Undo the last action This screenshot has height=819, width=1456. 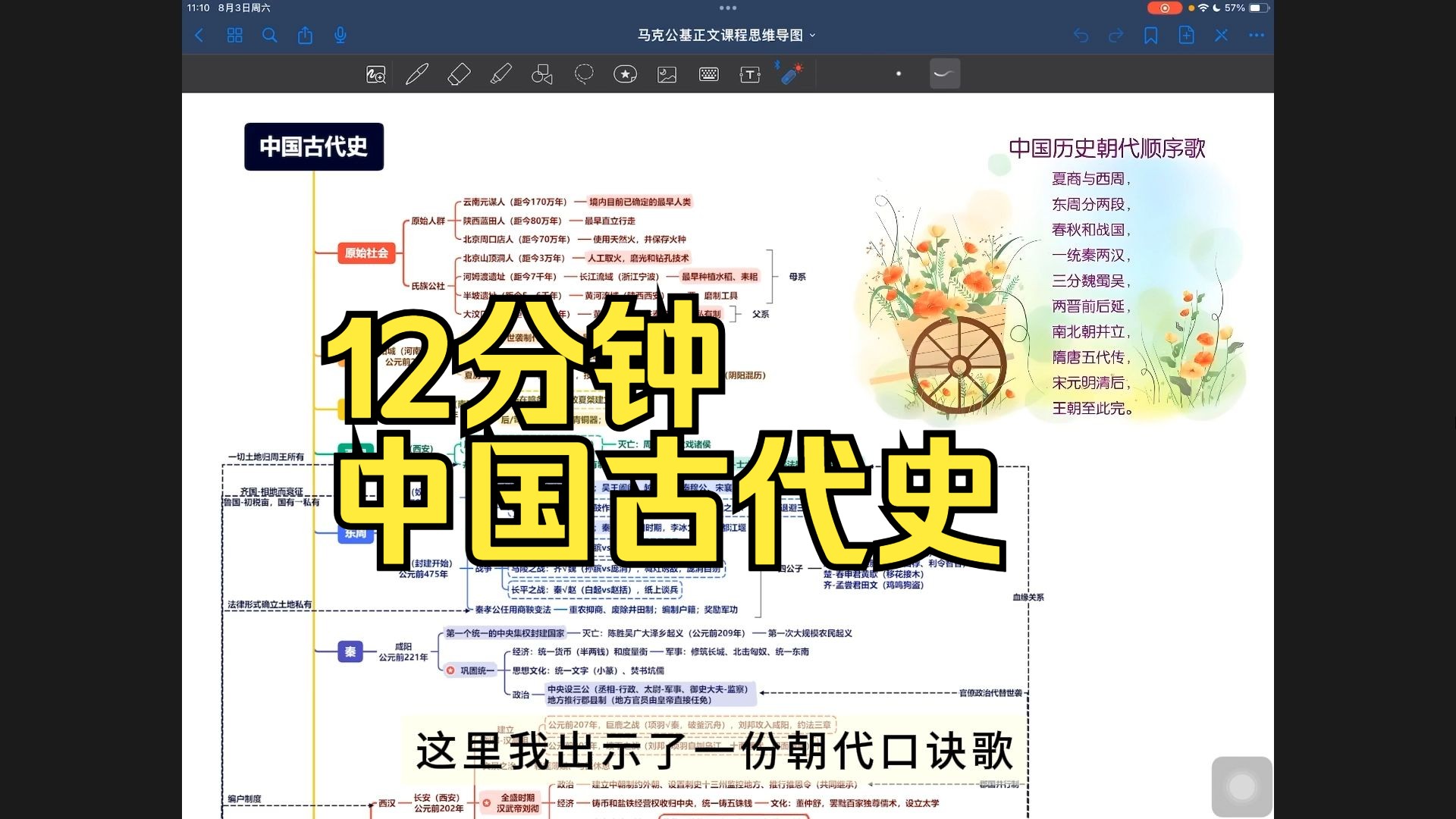click(x=1081, y=35)
